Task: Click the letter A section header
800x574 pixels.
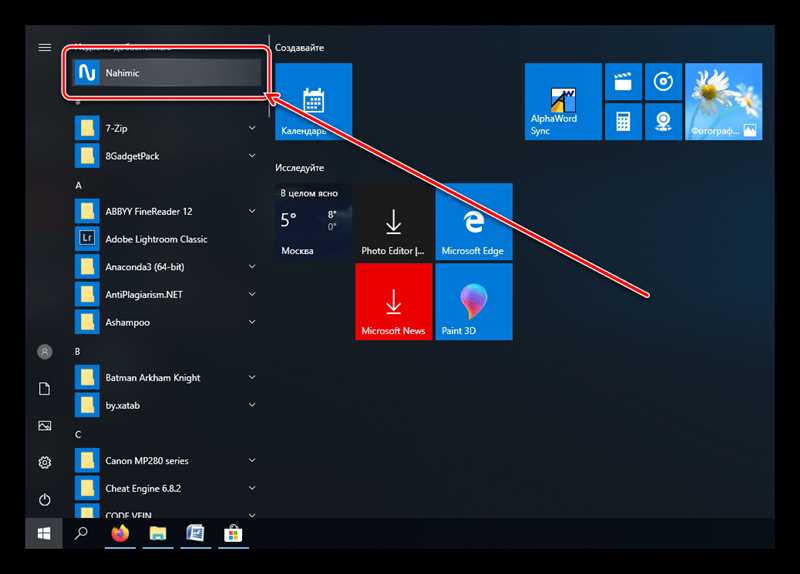Action: (x=79, y=185)
